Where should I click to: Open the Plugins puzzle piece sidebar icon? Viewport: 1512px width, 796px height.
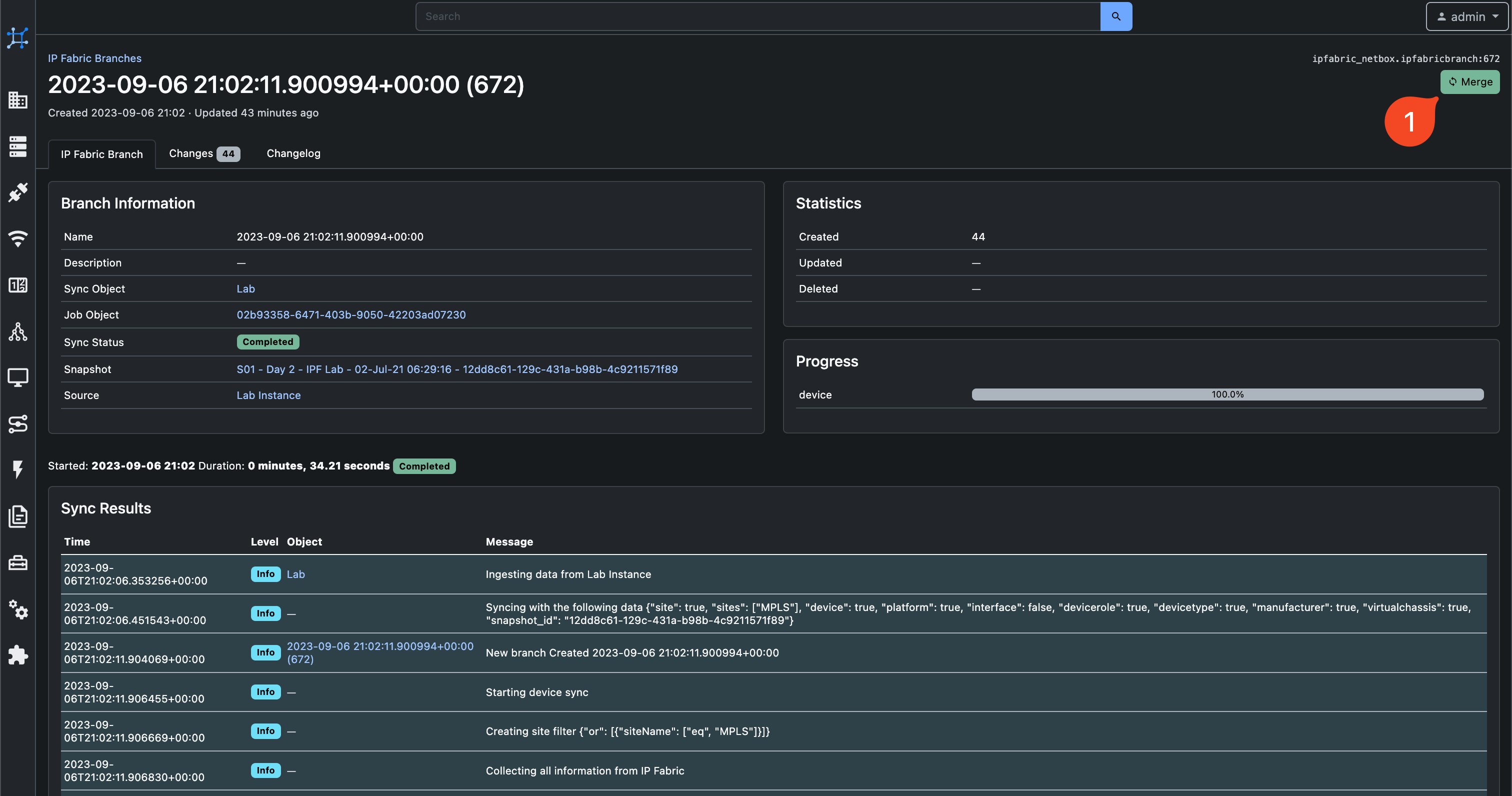click(x=17, y=655)
